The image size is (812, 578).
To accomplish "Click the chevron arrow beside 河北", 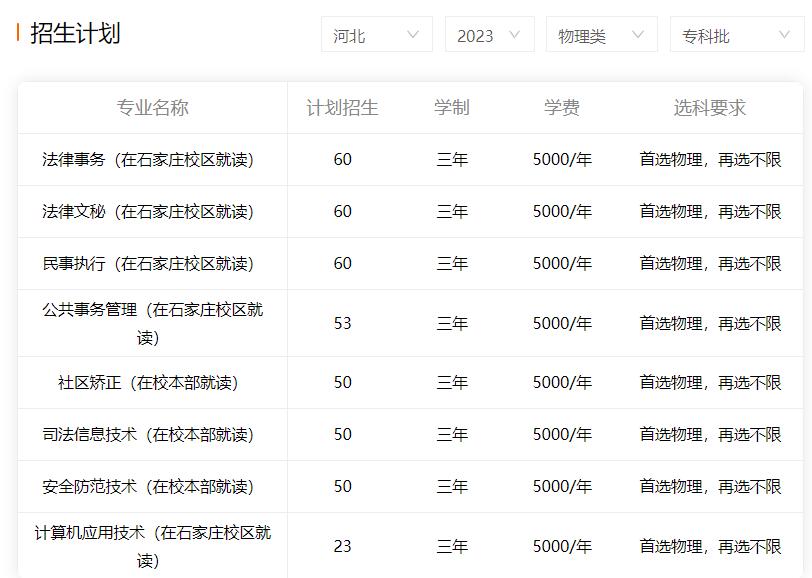I will point(413,33).
